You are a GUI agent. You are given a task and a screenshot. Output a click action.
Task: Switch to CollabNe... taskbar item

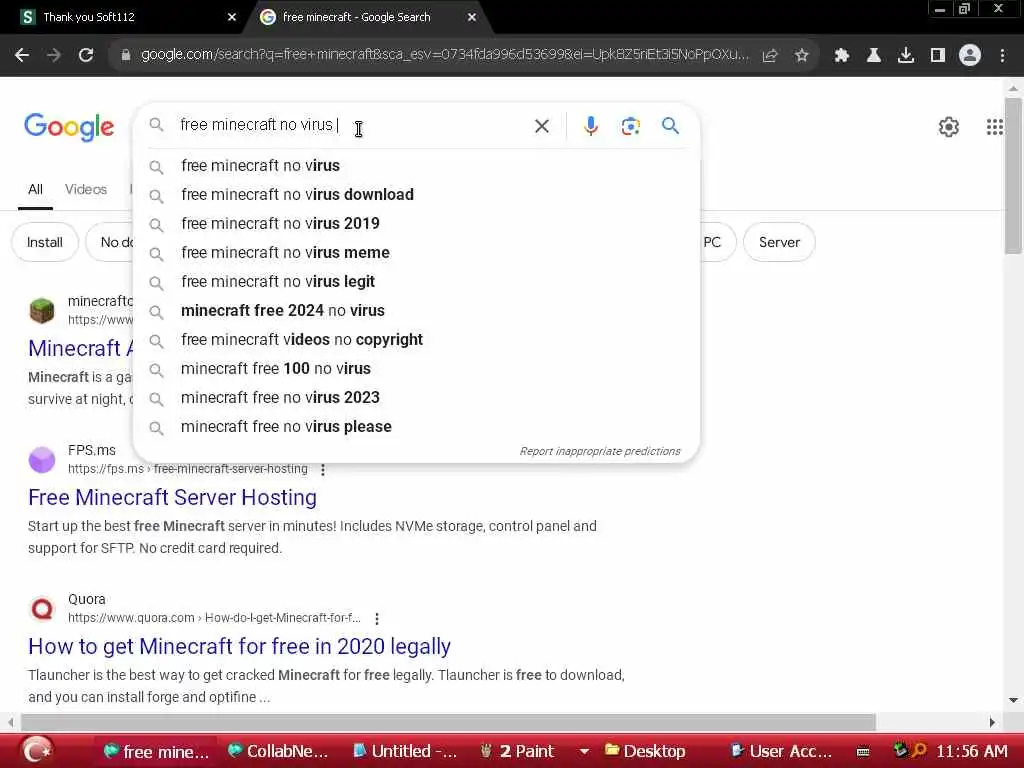point(278,752)
